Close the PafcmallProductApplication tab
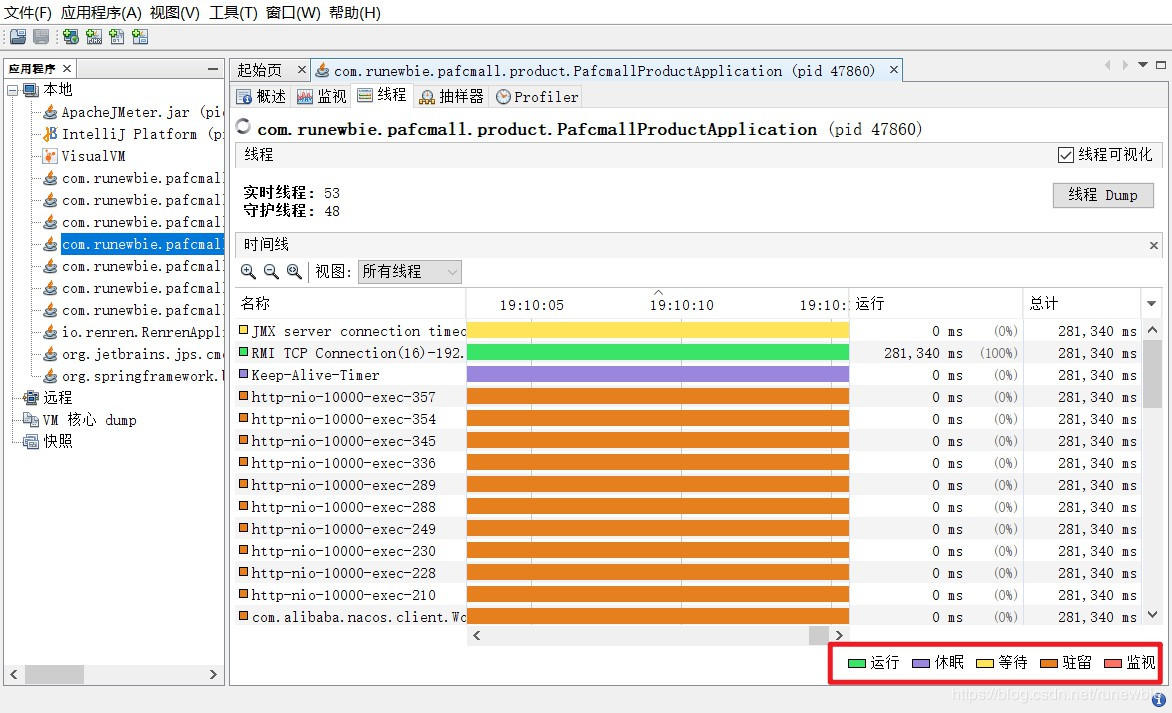The width and height of the screenshot is (1172, 713). (x=893, y=70)
